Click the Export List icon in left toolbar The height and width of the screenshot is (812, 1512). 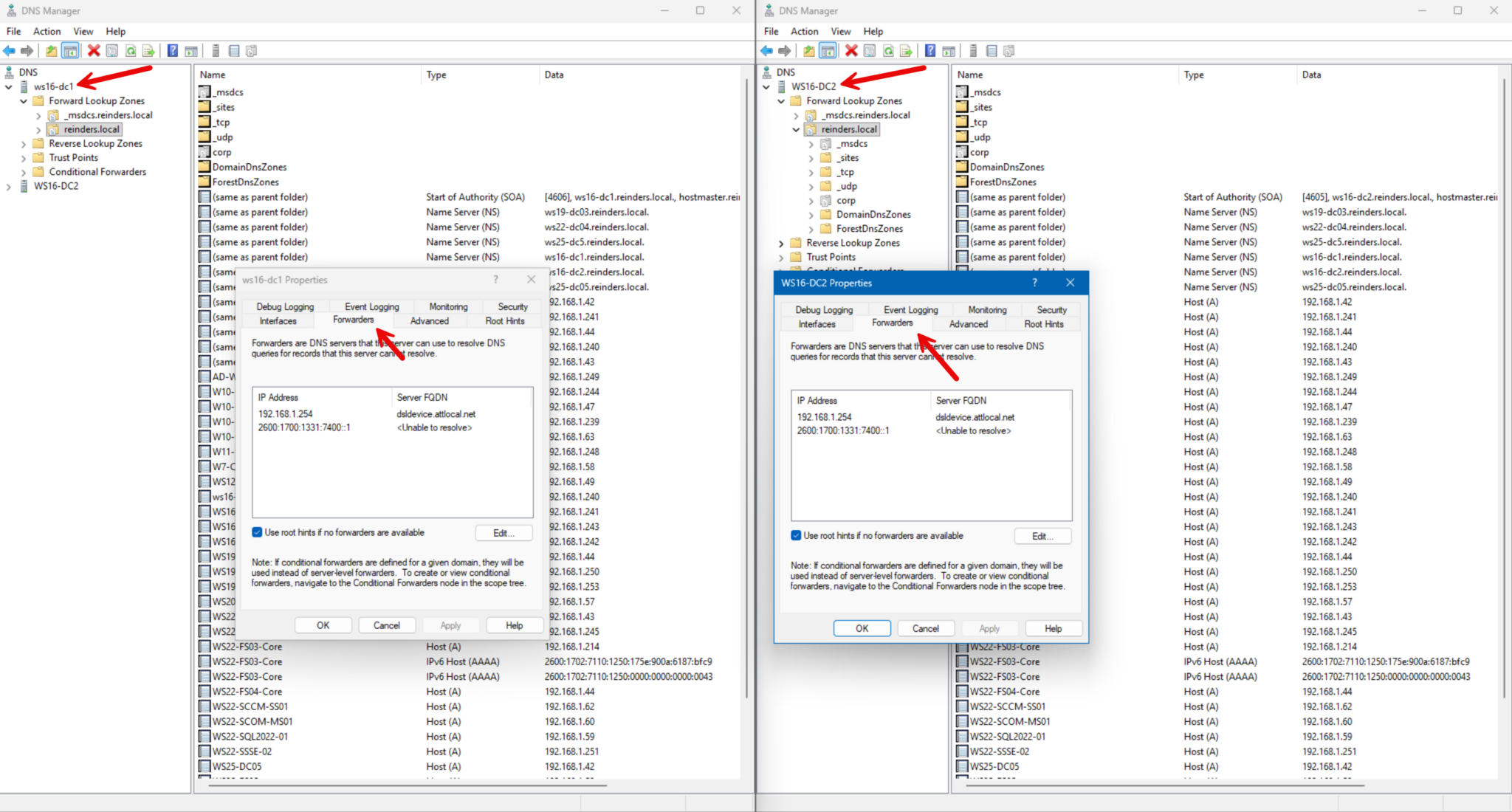(148, 51)
